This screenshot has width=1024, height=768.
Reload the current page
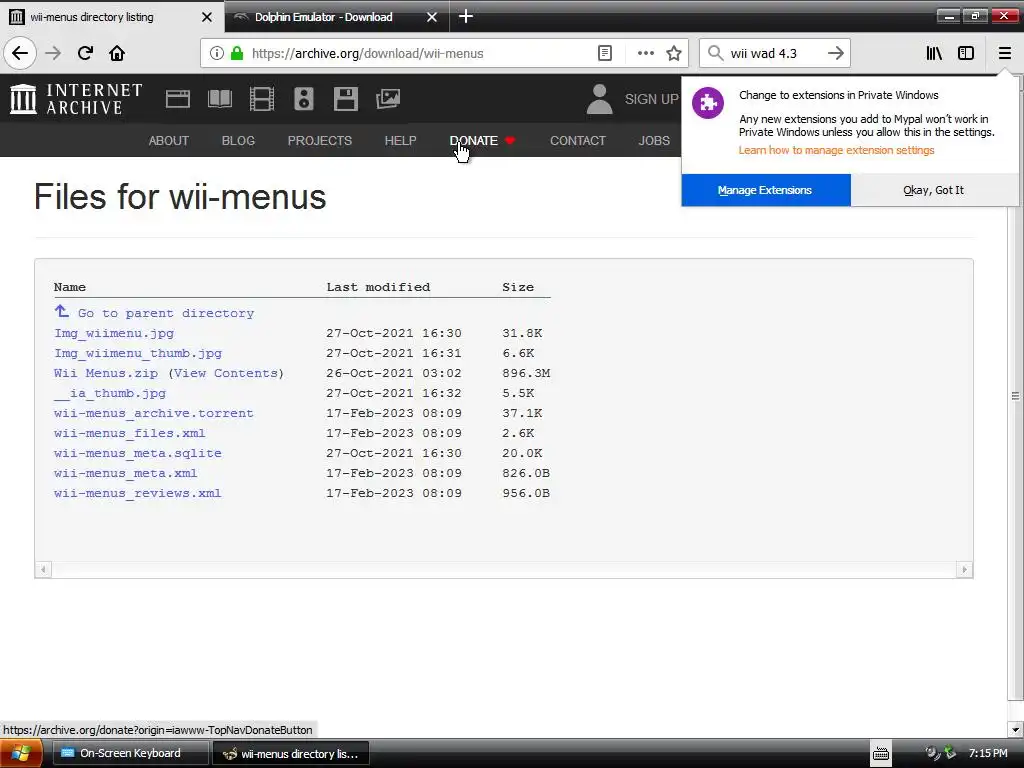(x=85, y=54)
